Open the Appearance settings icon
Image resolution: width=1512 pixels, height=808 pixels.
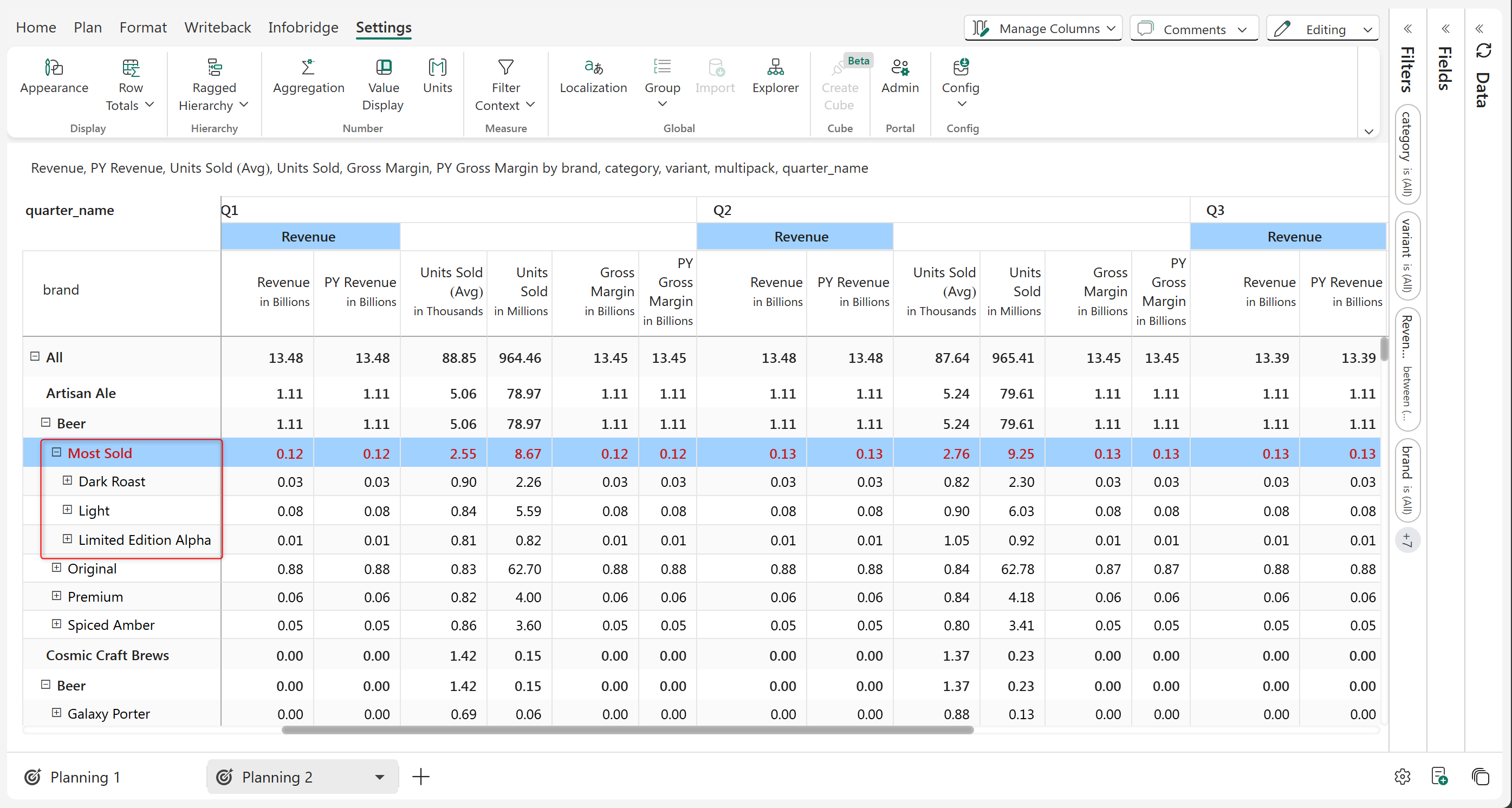54,68
